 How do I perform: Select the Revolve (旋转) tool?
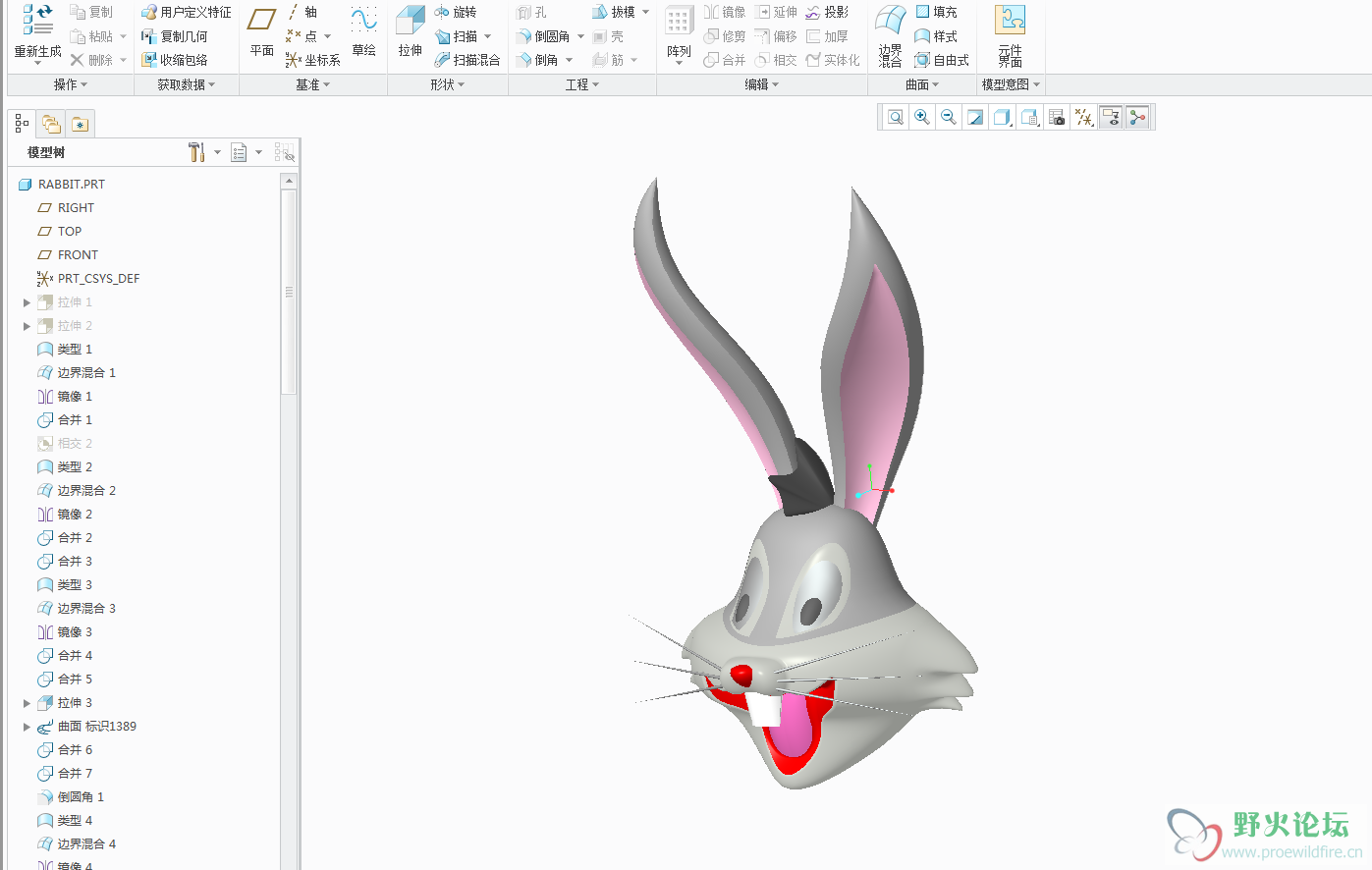pyautogui.click(x=456, y=12)
